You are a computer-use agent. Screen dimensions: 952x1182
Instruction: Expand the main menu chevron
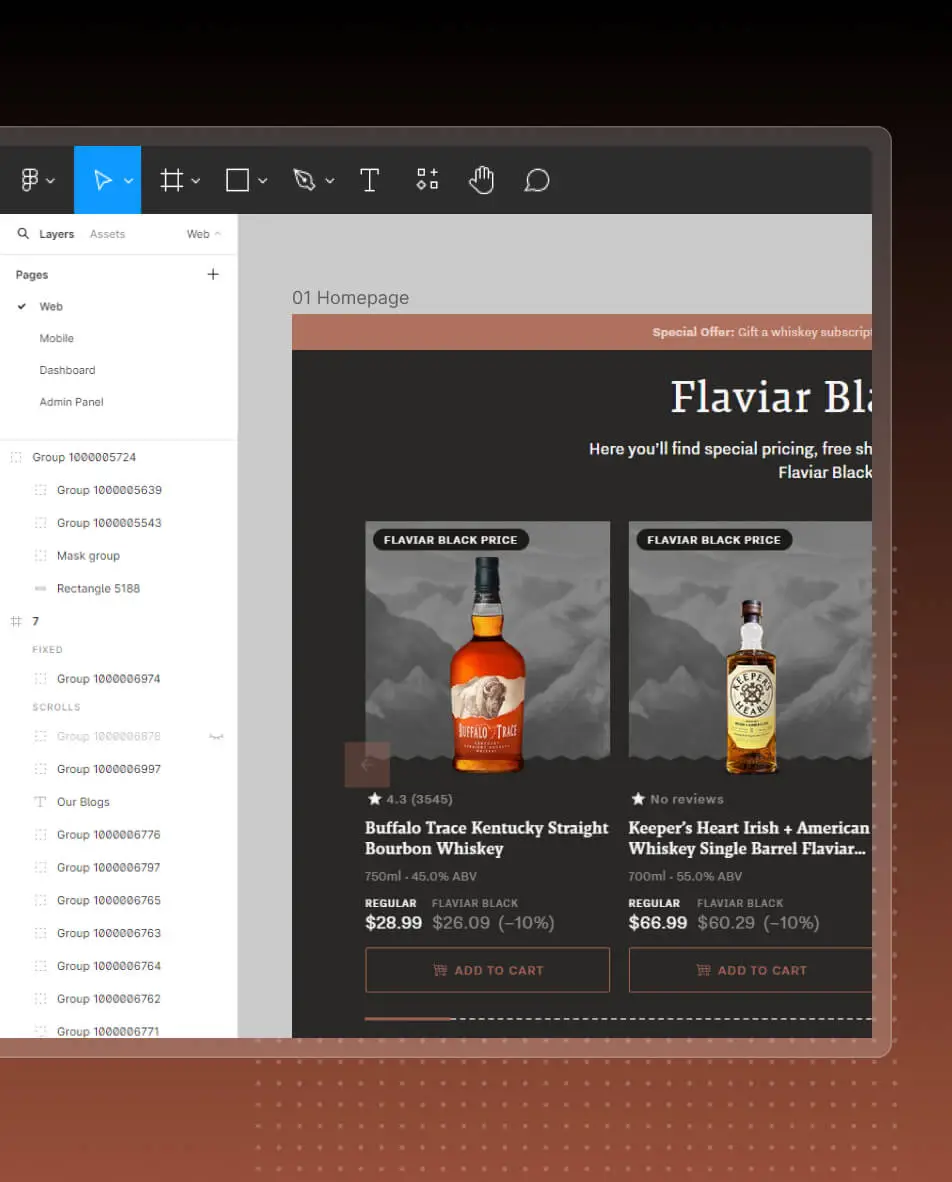tap(51, 181)
